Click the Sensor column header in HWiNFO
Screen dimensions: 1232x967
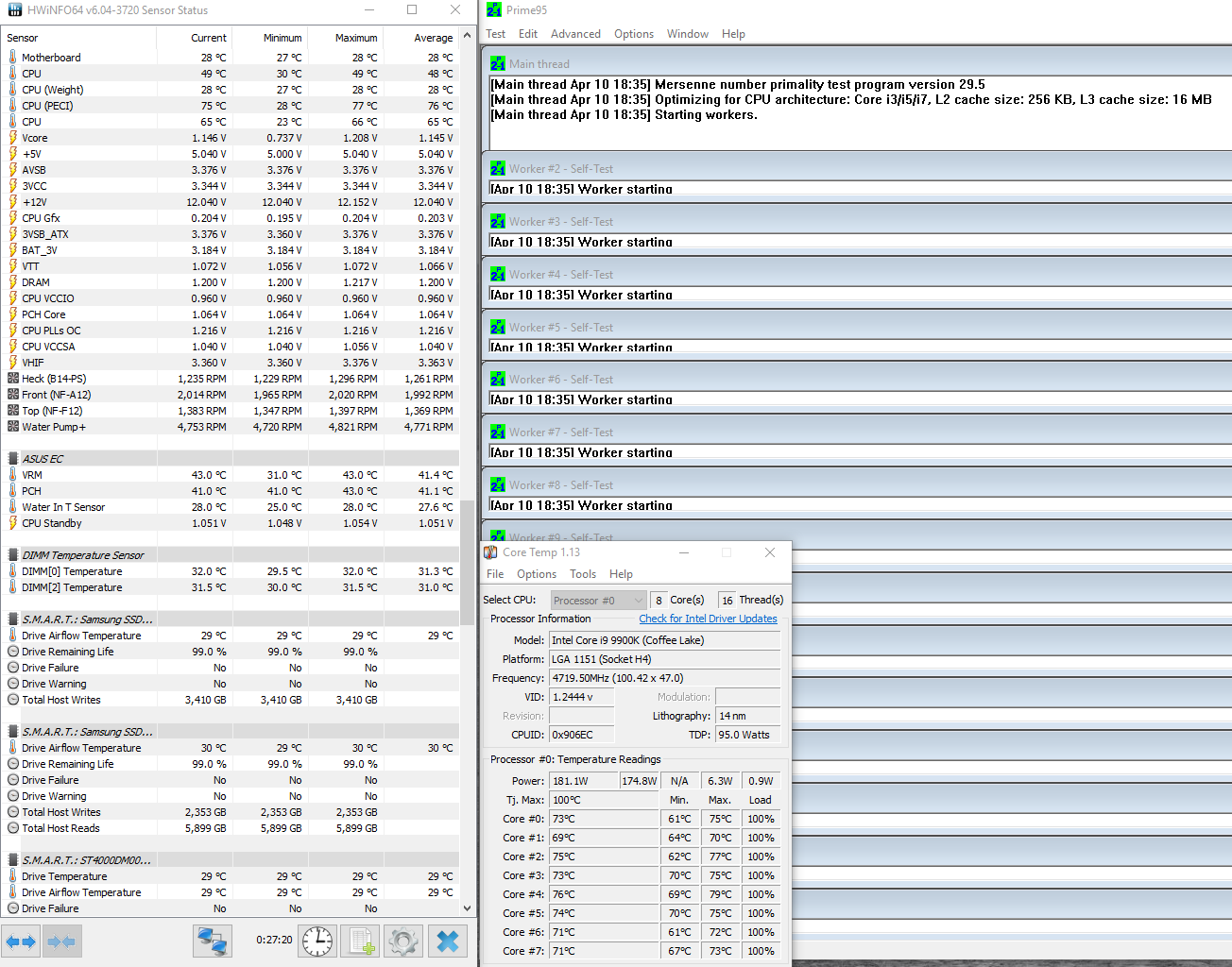(79, 38)
